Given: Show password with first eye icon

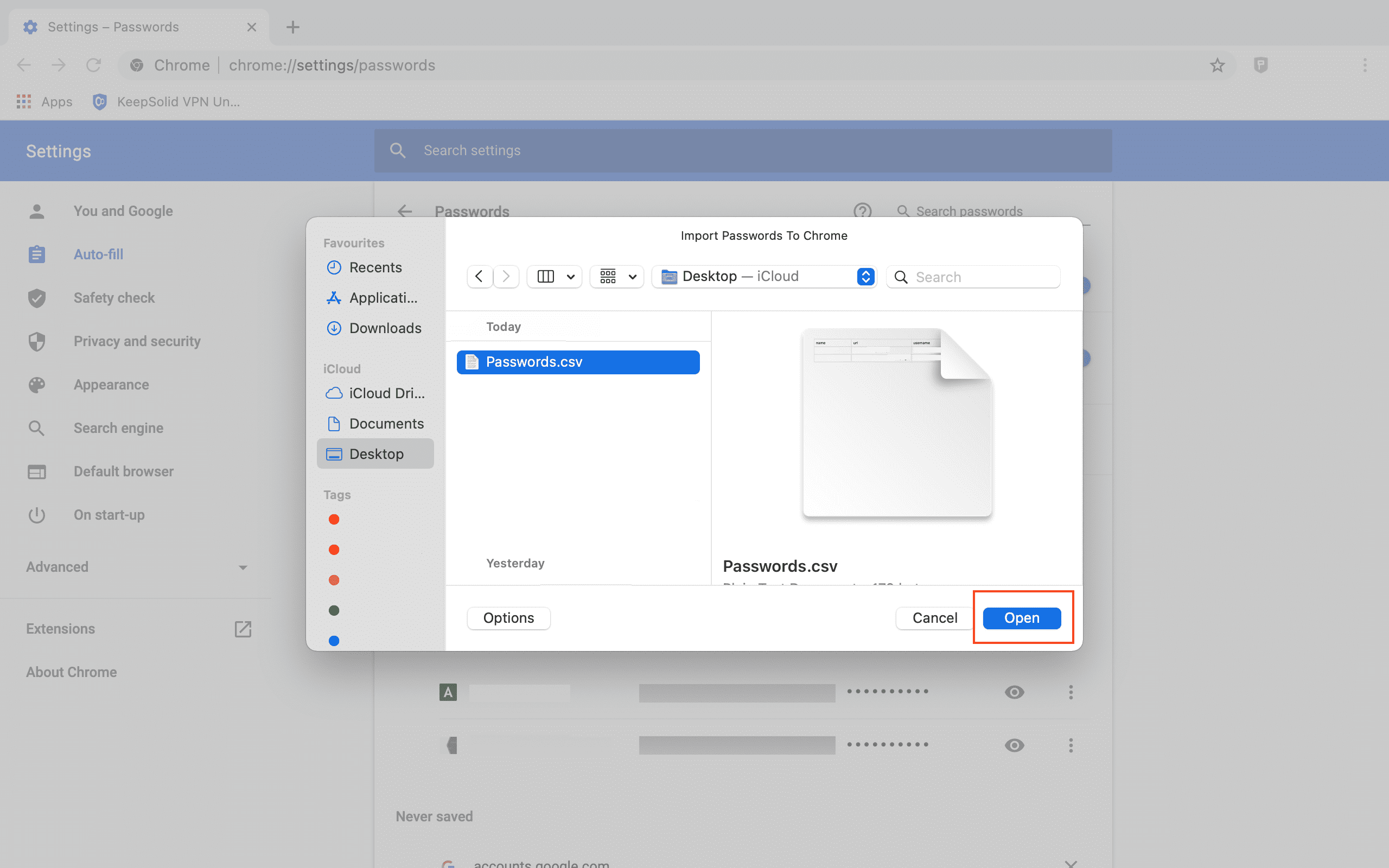Looking at the screenshot, I should tap(1014, 692).
